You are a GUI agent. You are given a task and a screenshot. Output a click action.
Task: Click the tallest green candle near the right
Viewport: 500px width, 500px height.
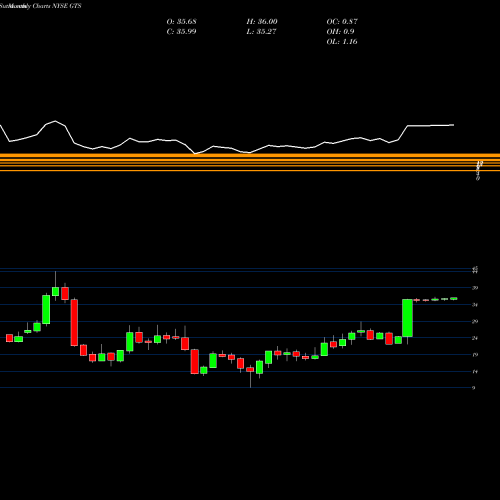click(x=407, y=318)
